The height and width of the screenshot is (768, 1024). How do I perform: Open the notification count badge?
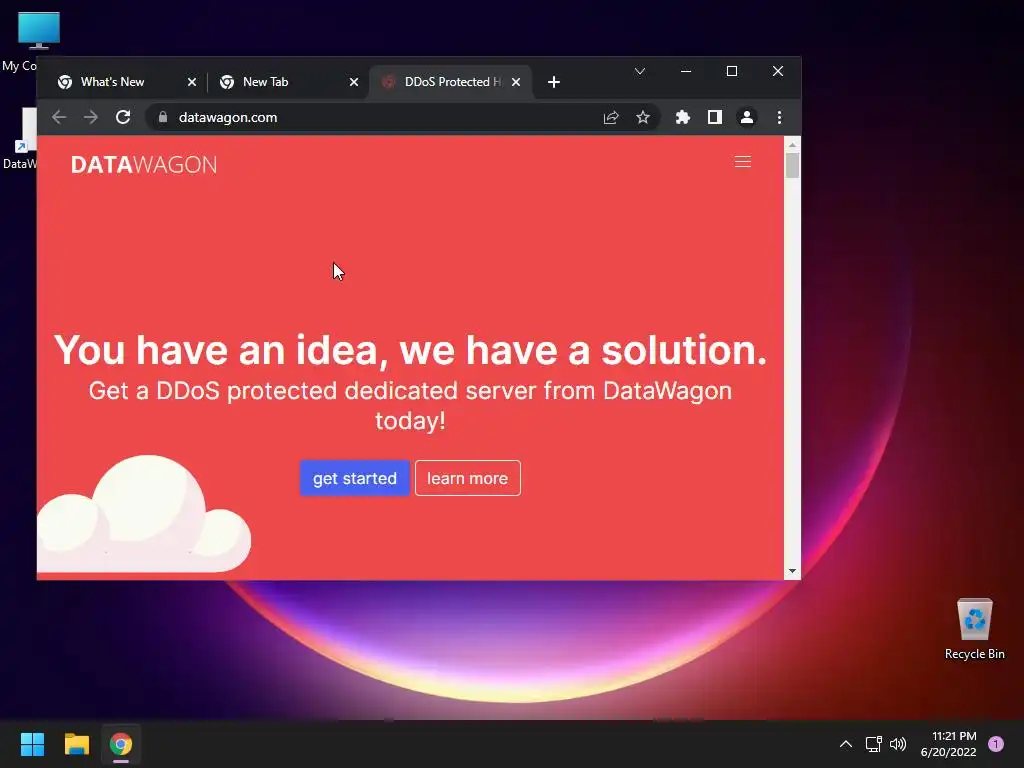tap(996, 744)
